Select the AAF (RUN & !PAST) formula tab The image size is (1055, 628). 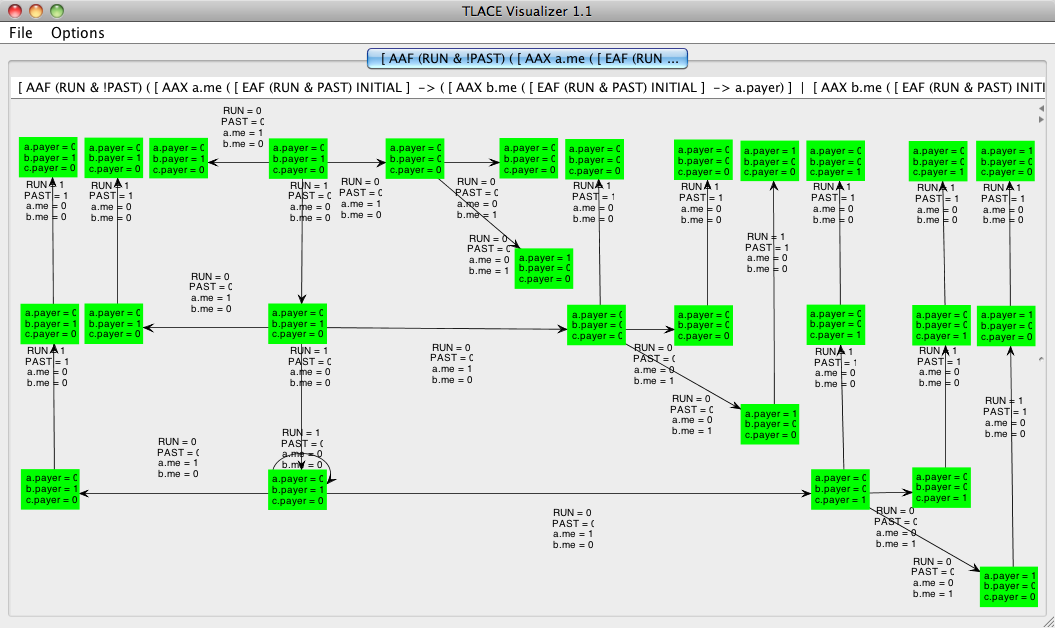528,58
